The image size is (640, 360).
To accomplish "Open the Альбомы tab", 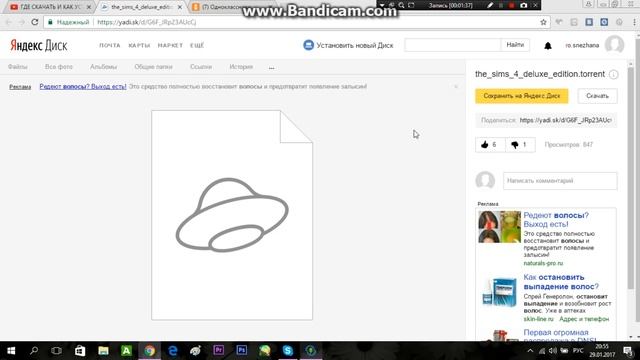I will pyautogui.click(x=103, y=67).
